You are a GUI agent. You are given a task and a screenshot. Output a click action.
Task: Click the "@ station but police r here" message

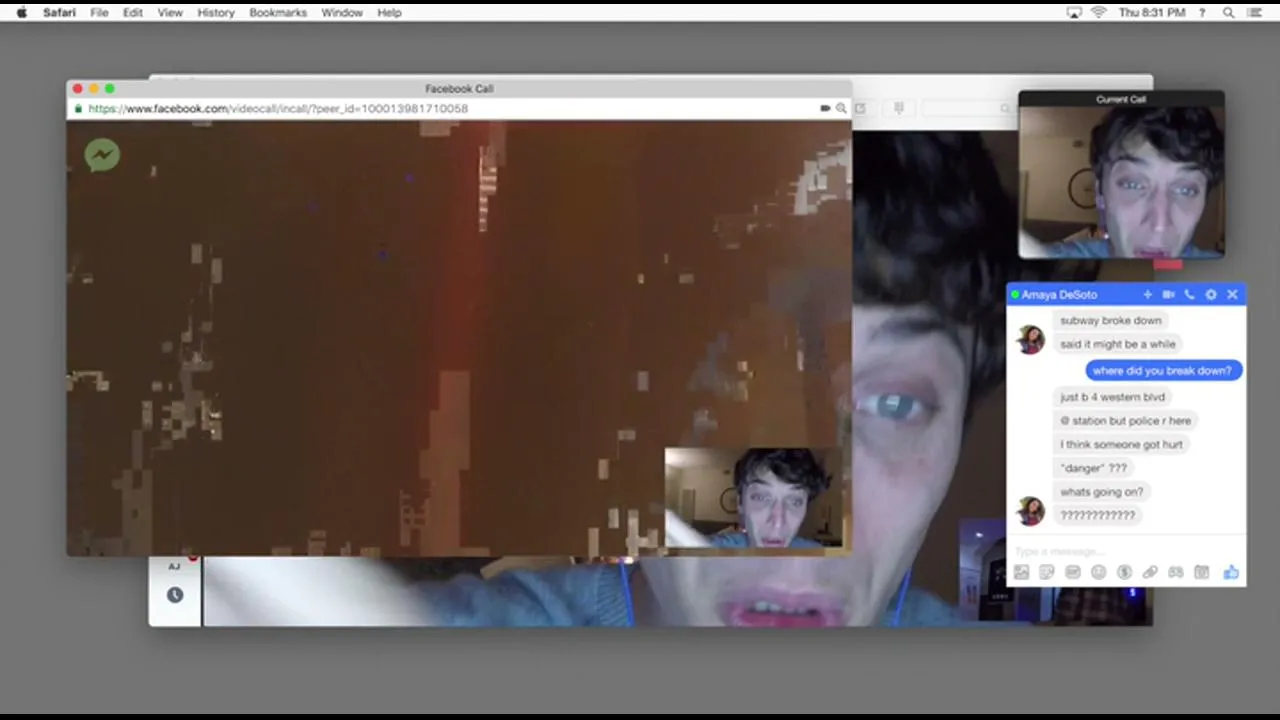click(x=1126, y=421)
